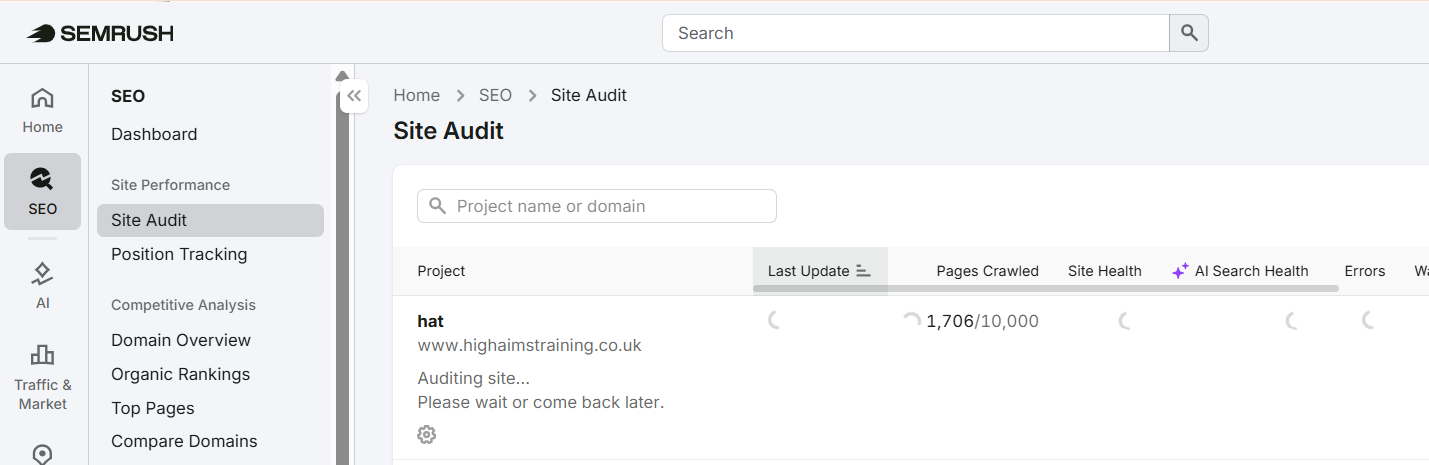Open Home in the left rail

click(x=42, y=110)
